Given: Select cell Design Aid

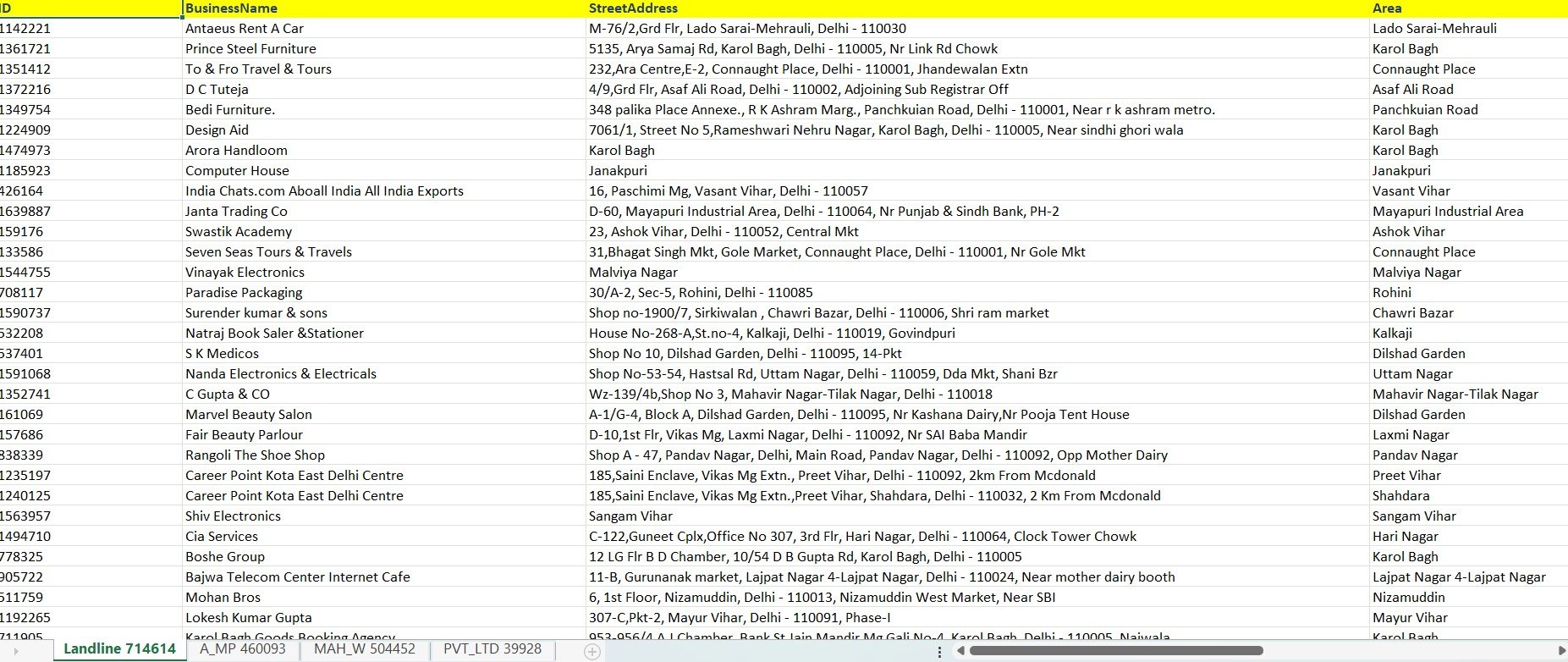Looking at the screenshot, I should (x=383, y=130).
